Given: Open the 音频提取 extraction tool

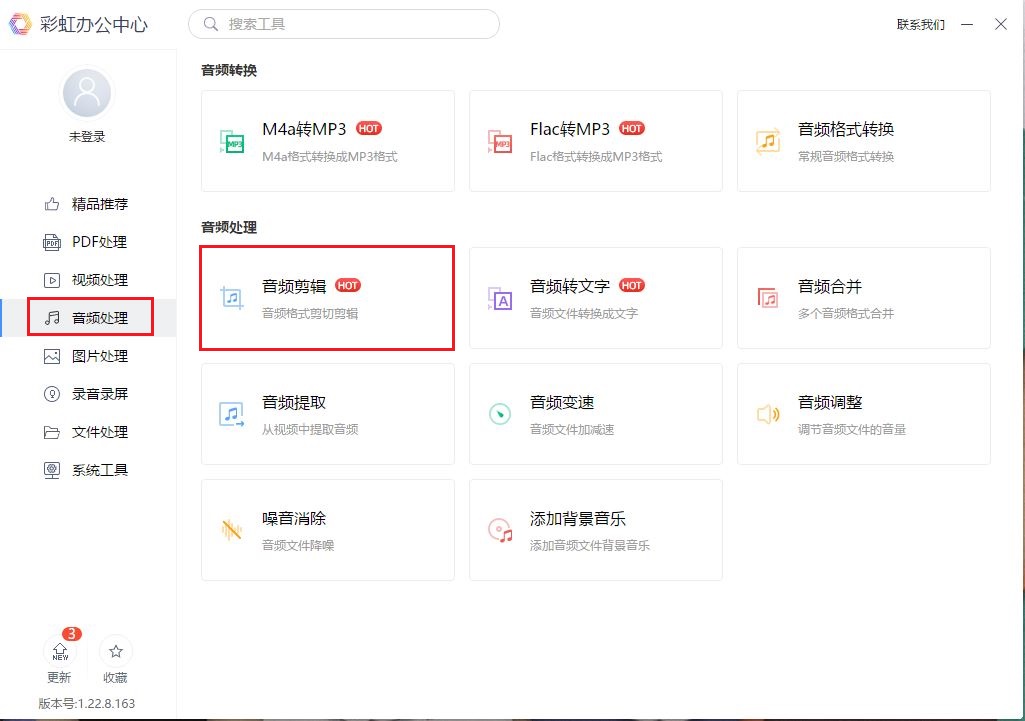Looking at the screenshot, I should pyautogui.click(x=327, y=413).
